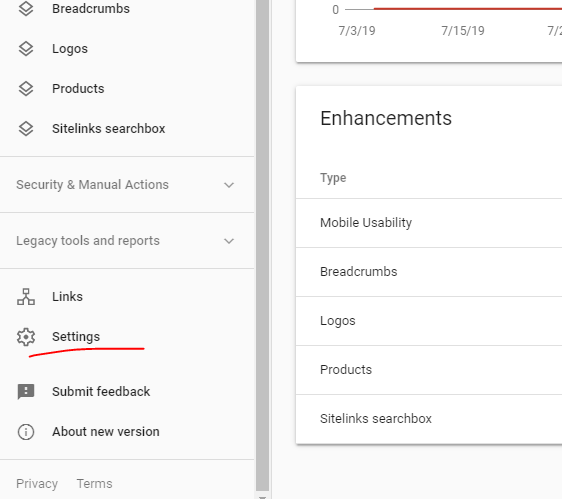Click the Sitelinks searchbox layers icon
Screen dimensions: 562x499
(26, 129)
